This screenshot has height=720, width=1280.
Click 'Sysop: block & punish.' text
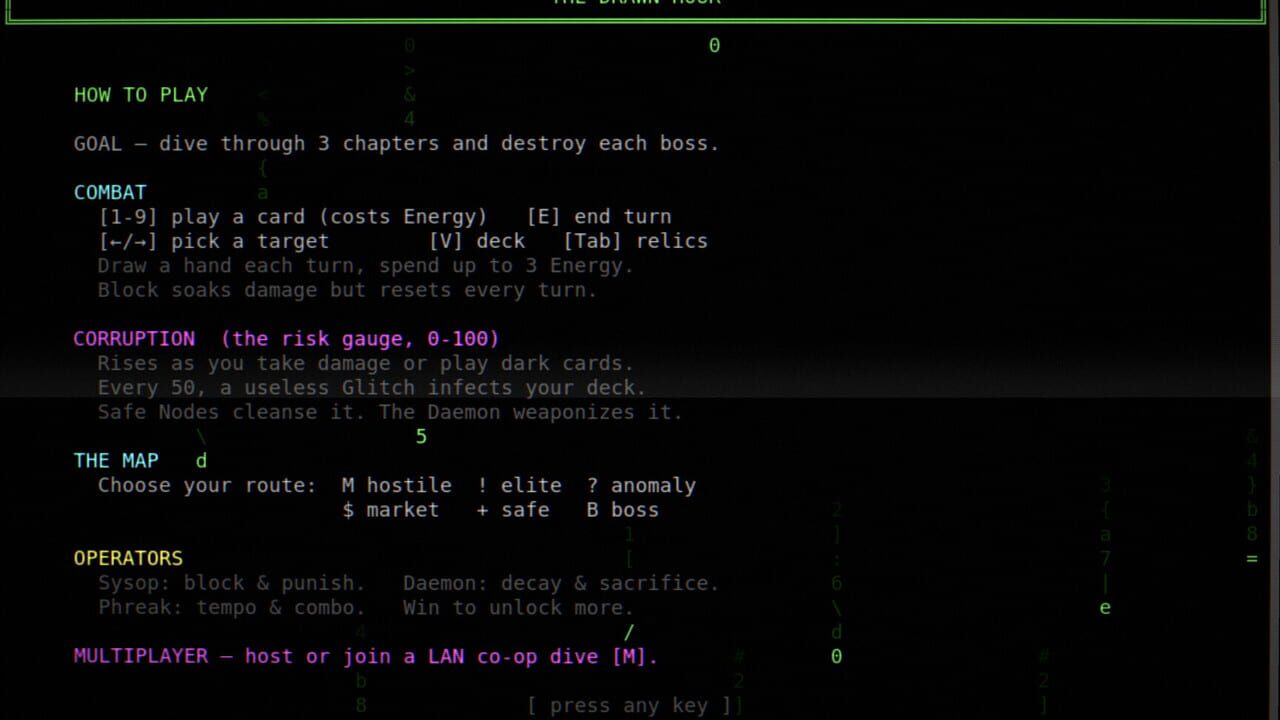click(x=232, y=583)
